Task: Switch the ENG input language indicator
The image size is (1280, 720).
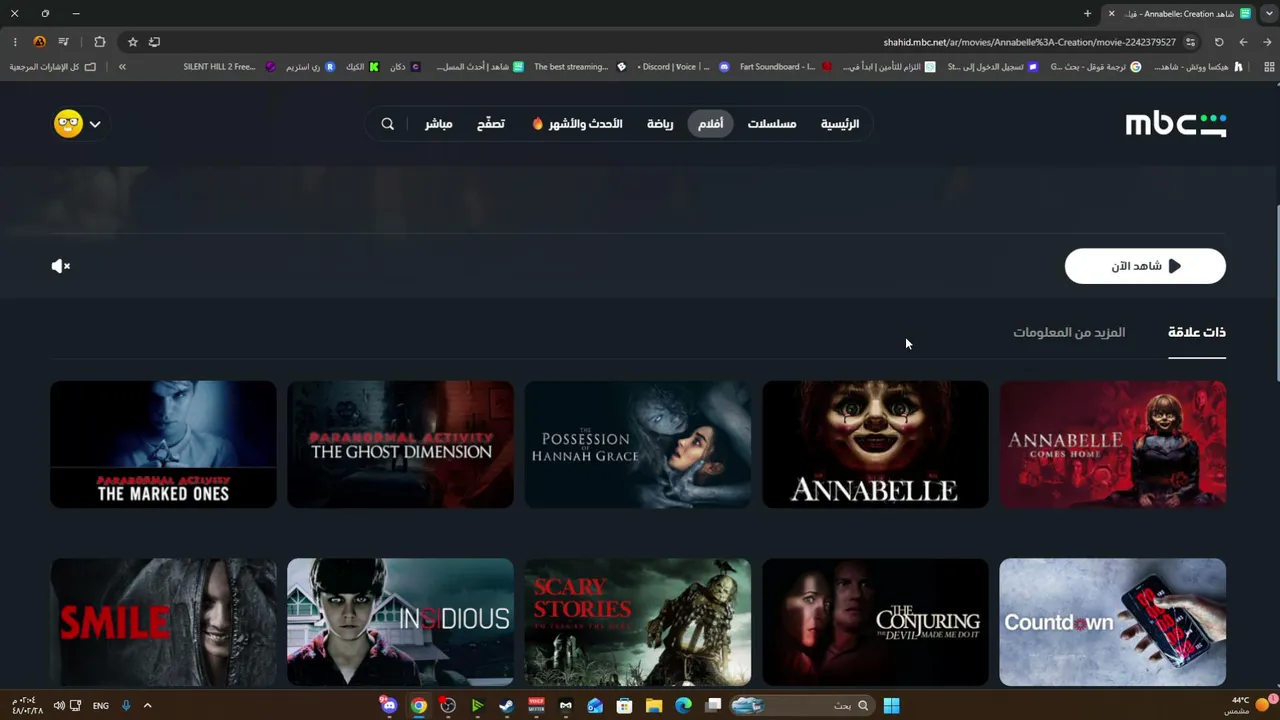Action: tap(101, 706)
